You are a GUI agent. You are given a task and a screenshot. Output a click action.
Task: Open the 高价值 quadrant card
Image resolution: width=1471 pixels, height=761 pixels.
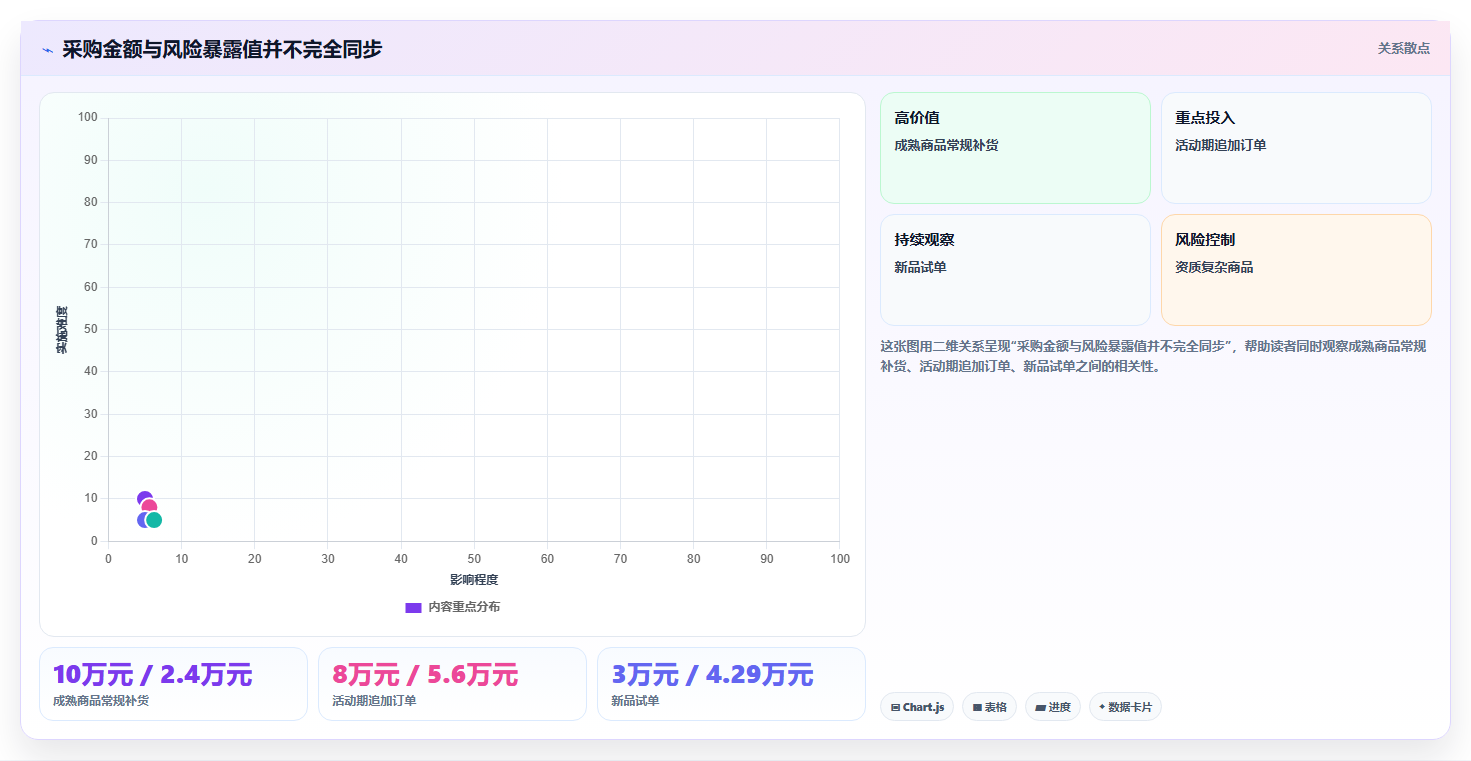click(x=1015, y=148)
